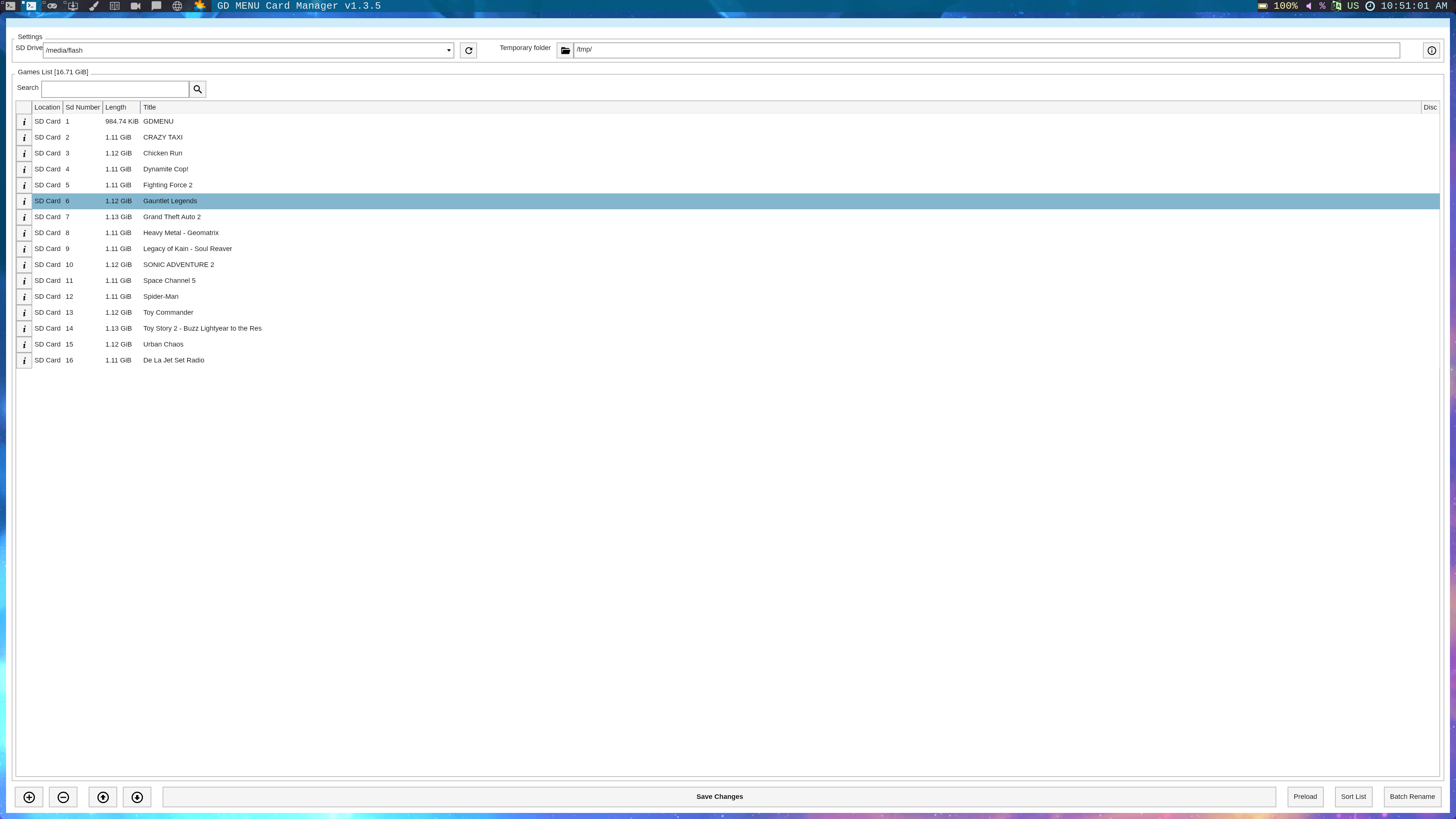The height and width of the screenshot is (819, 1456).
Task: Open info for De La Jet Set Radio row
Action: pos(24,360)
